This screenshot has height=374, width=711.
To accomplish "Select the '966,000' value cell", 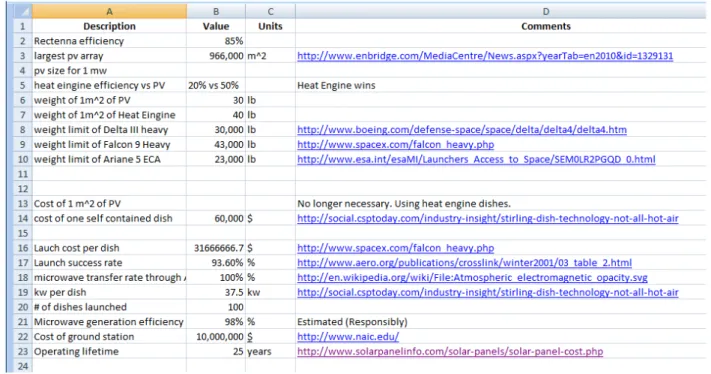I will pyautogui.click(x=216, y=56).
